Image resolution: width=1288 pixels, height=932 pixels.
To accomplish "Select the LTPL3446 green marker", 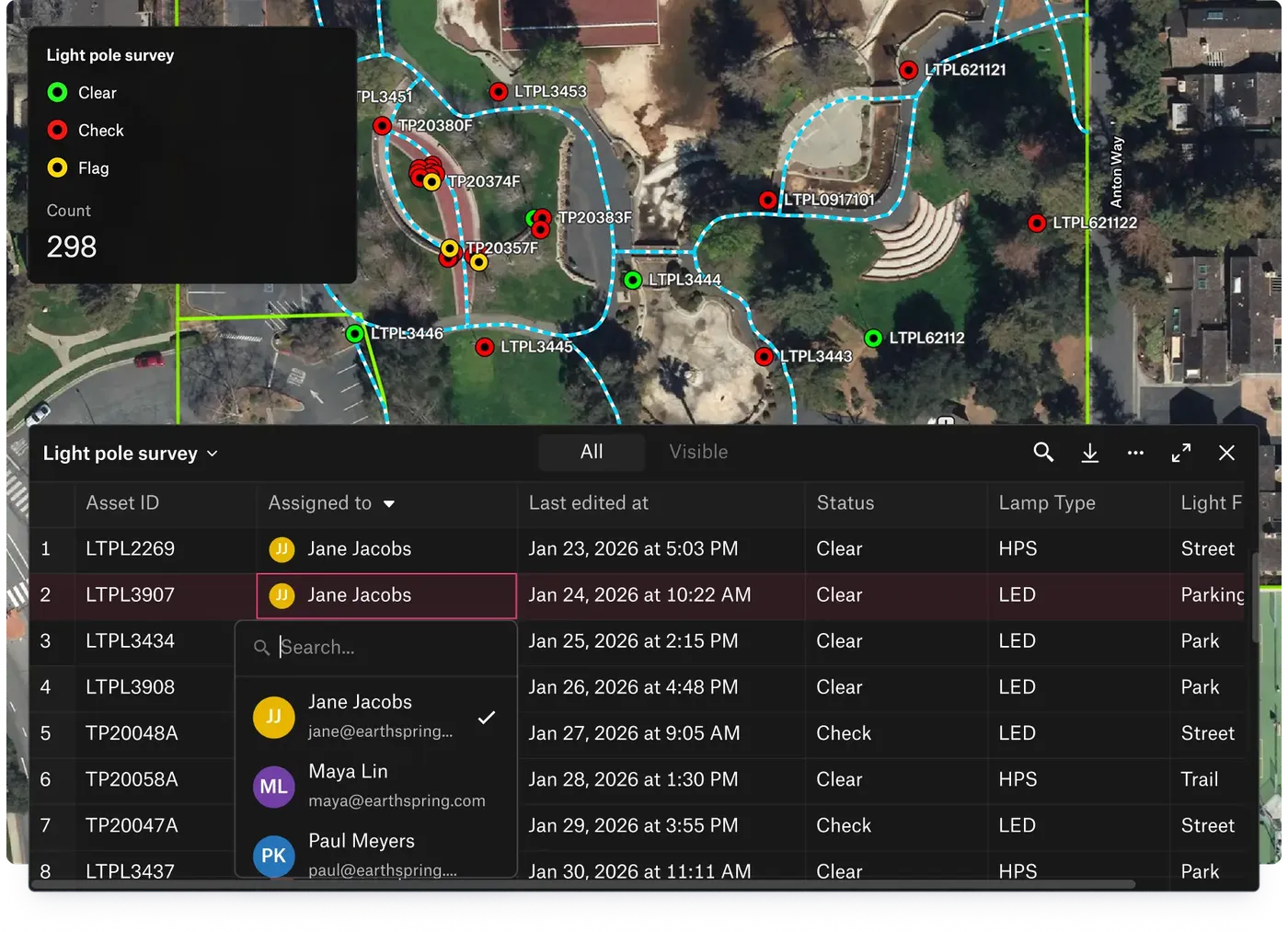I will [355, 333].
